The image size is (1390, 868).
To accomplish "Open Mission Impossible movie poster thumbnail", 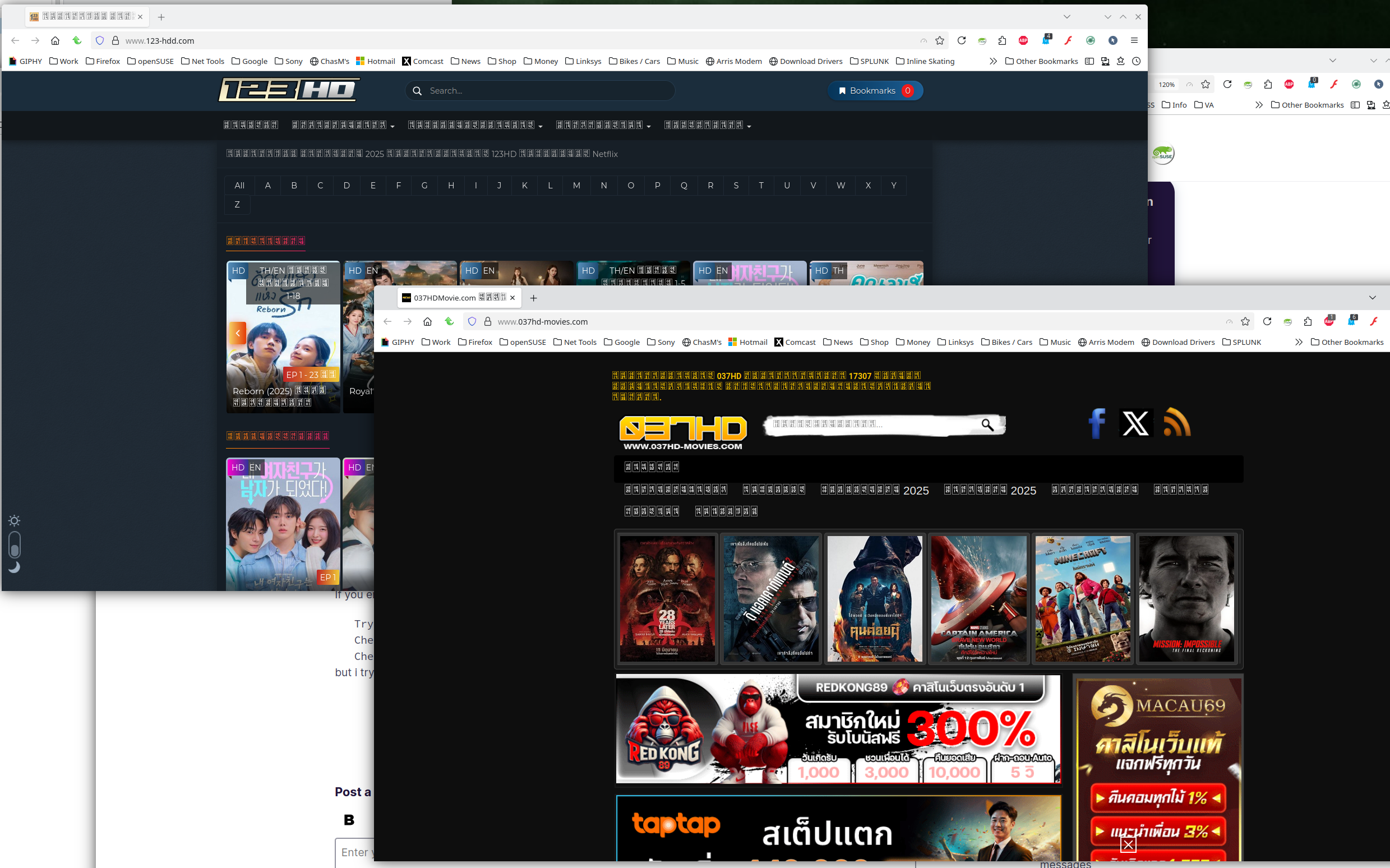I will point(1186,598).
